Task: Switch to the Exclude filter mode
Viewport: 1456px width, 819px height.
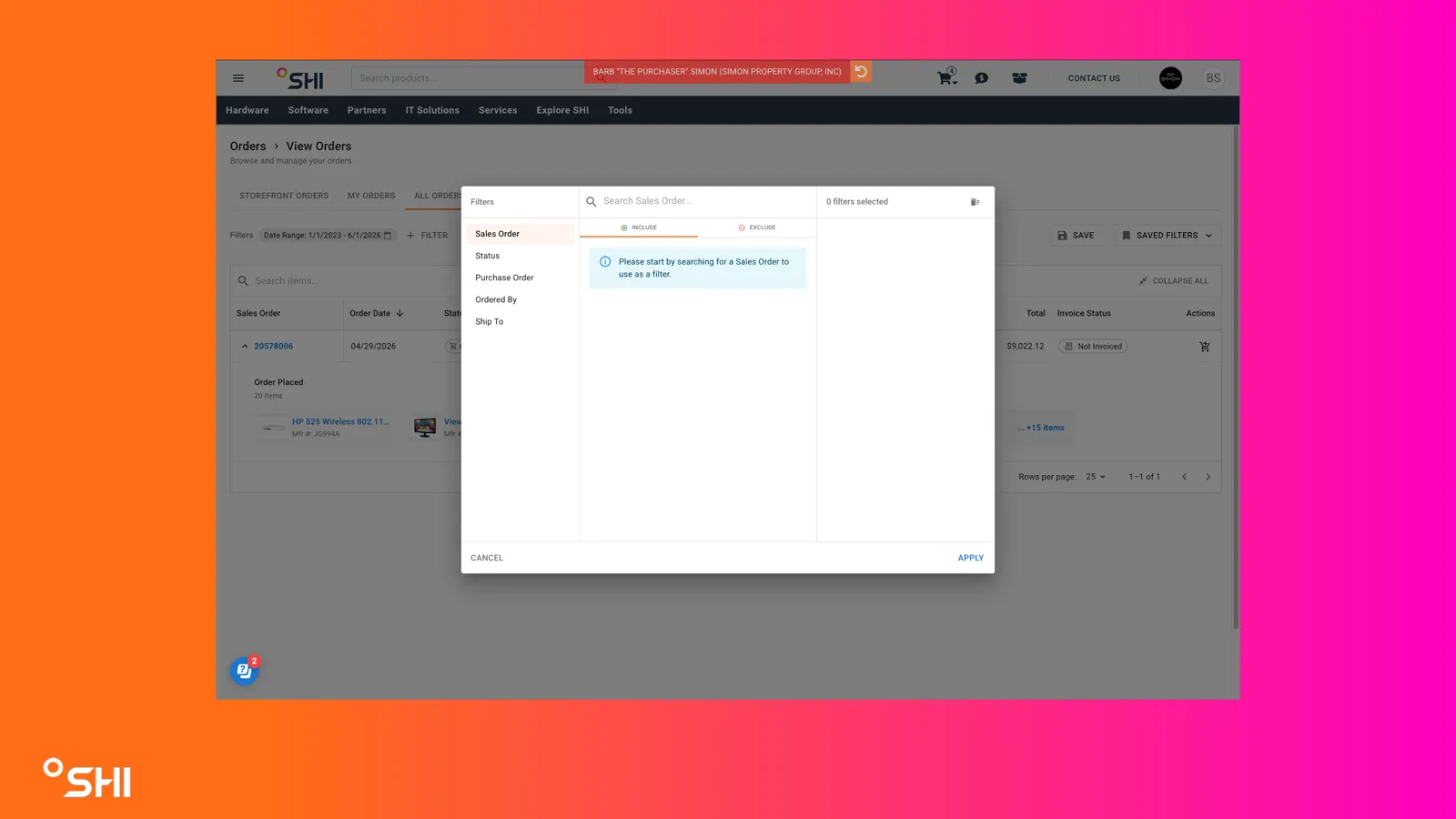Action: 757,227
